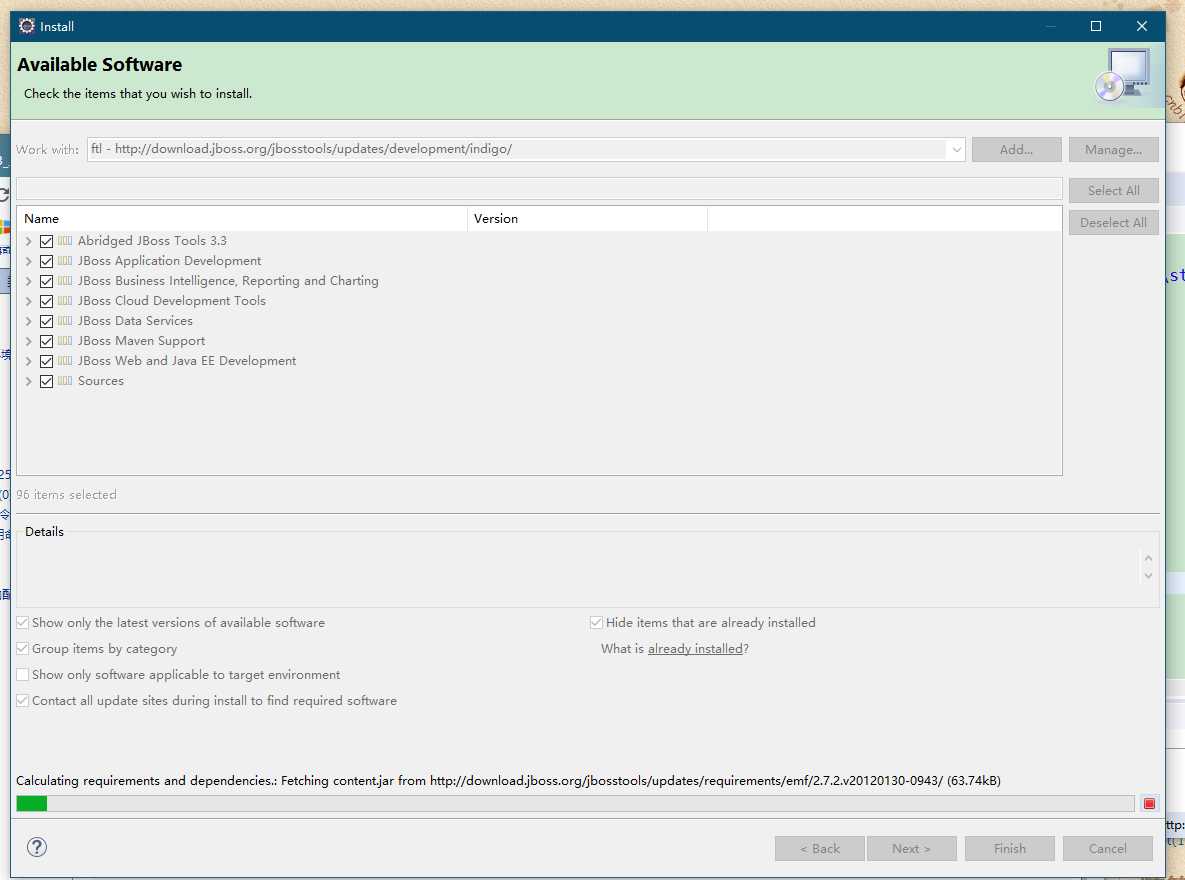The height and width of the screenshot is (880, 1185).
Task: Open the help question mark icon
Action: tap(36, 847)
